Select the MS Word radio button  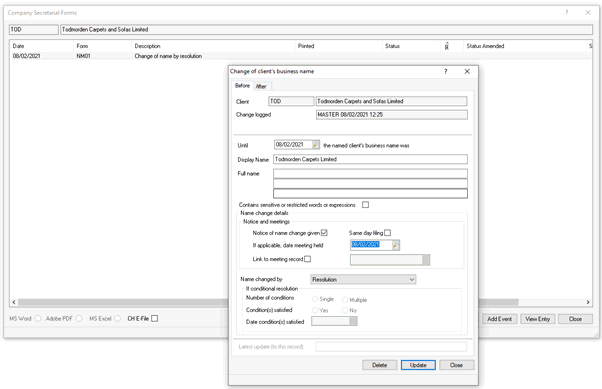38,318
